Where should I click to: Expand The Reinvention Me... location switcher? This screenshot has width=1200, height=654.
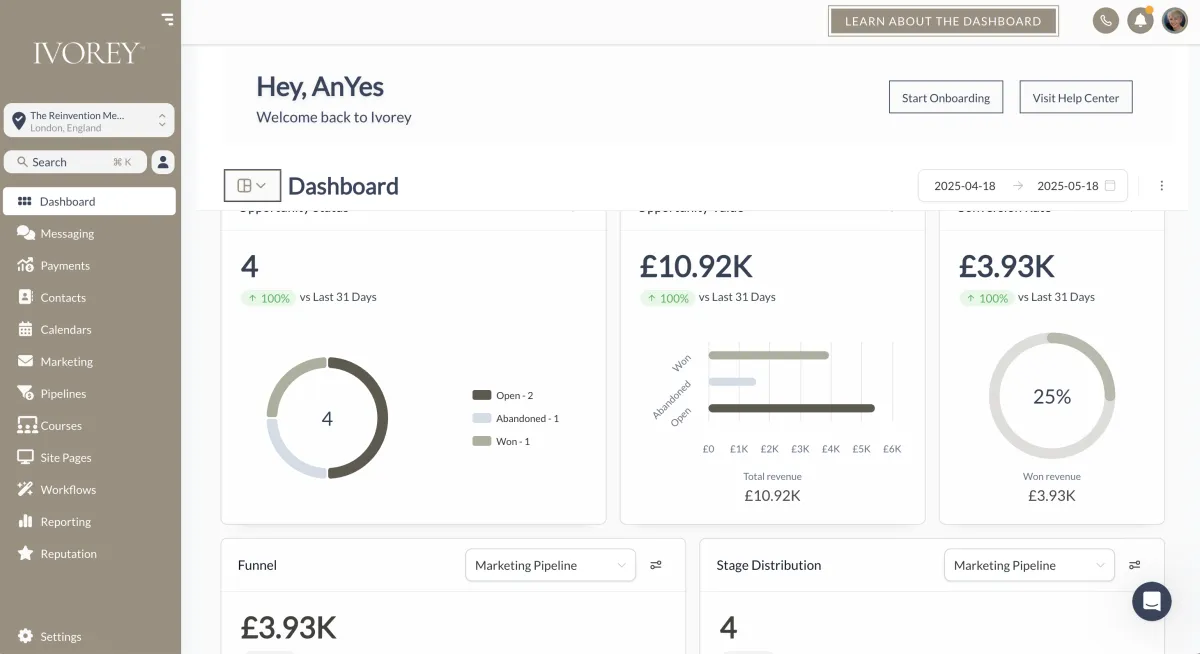(x=89, y=121)
